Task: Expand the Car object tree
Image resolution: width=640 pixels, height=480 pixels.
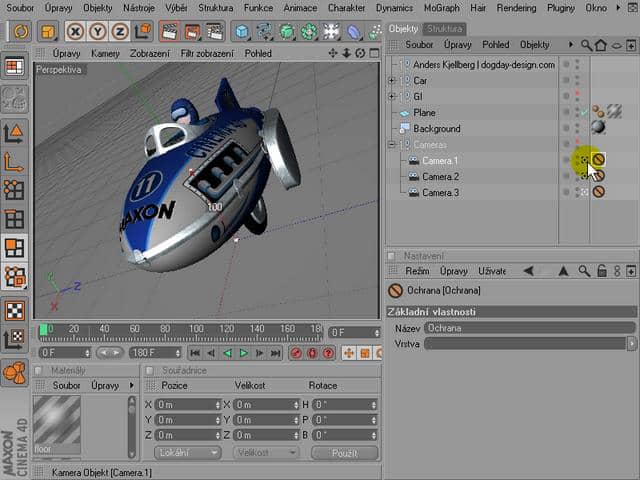Action: click(x=391, y=80)
